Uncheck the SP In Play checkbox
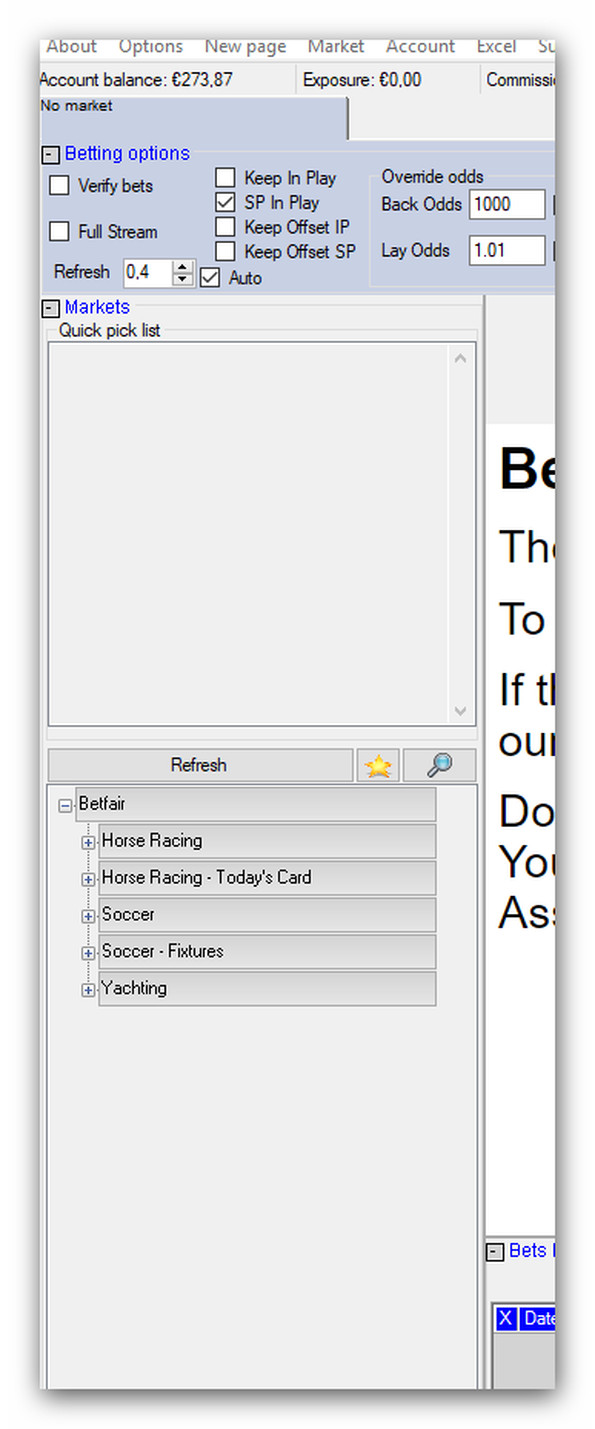The image size is (595, 1429). [x=226, y=202]
